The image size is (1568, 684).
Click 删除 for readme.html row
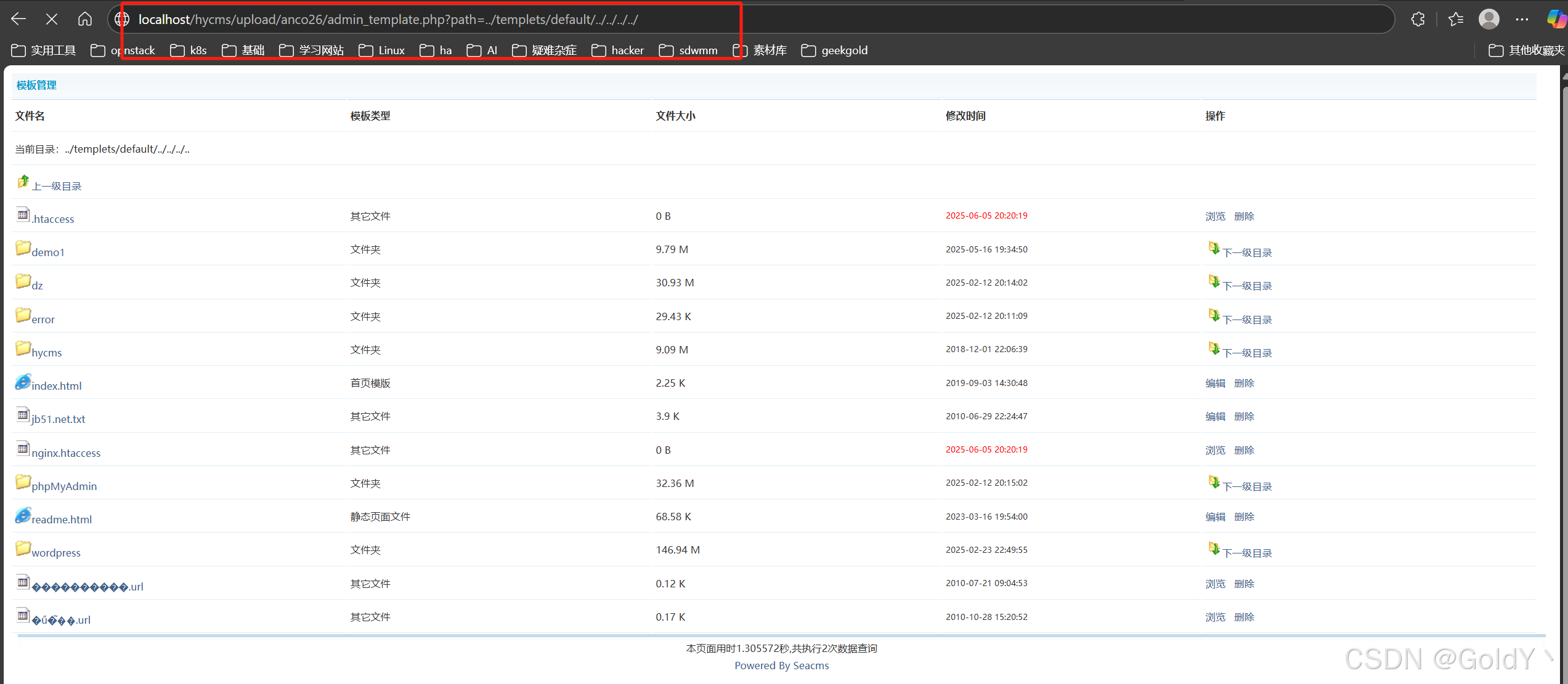(x=1244, y=517)
